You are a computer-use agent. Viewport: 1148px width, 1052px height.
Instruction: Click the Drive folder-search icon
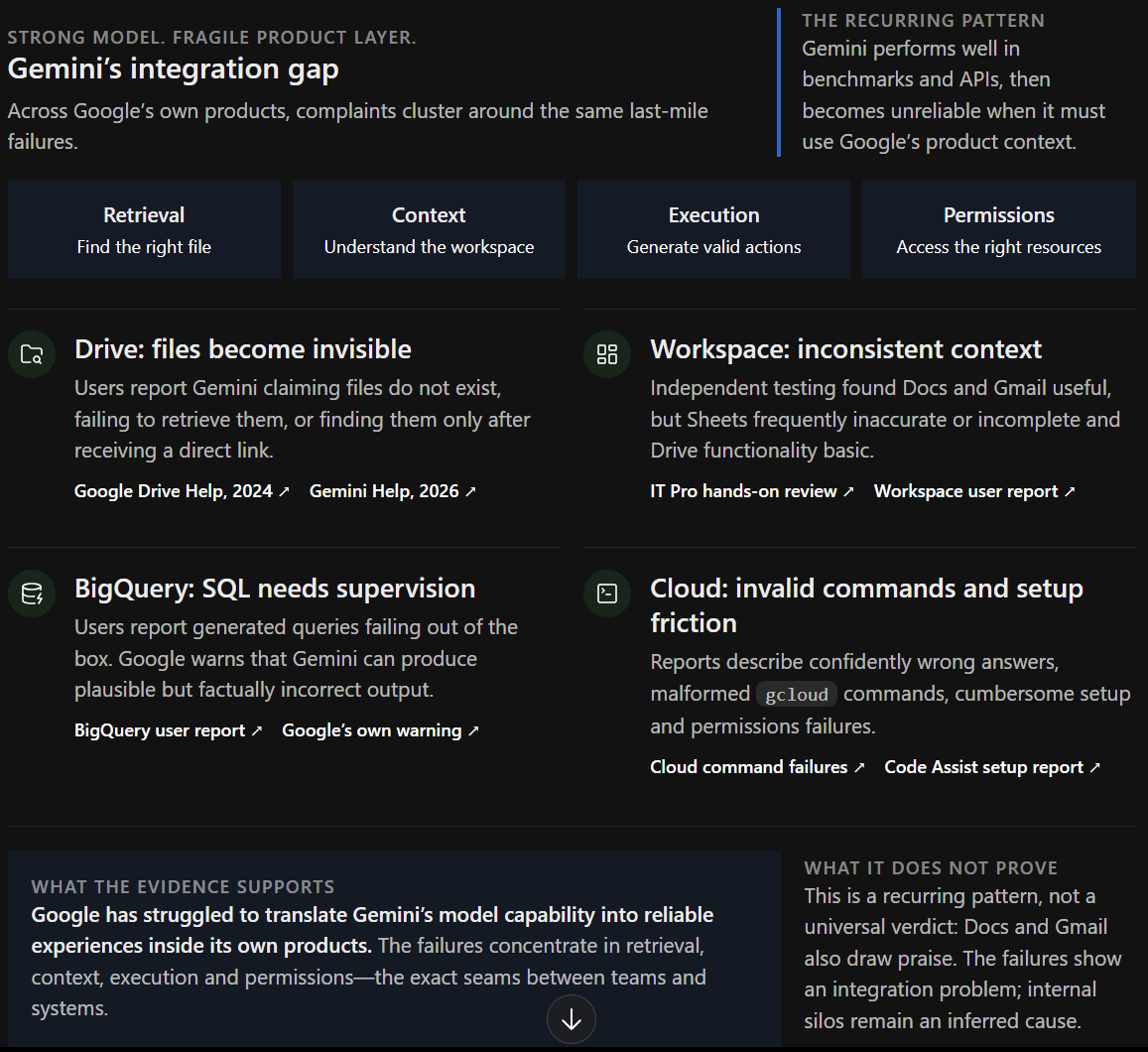32,354
